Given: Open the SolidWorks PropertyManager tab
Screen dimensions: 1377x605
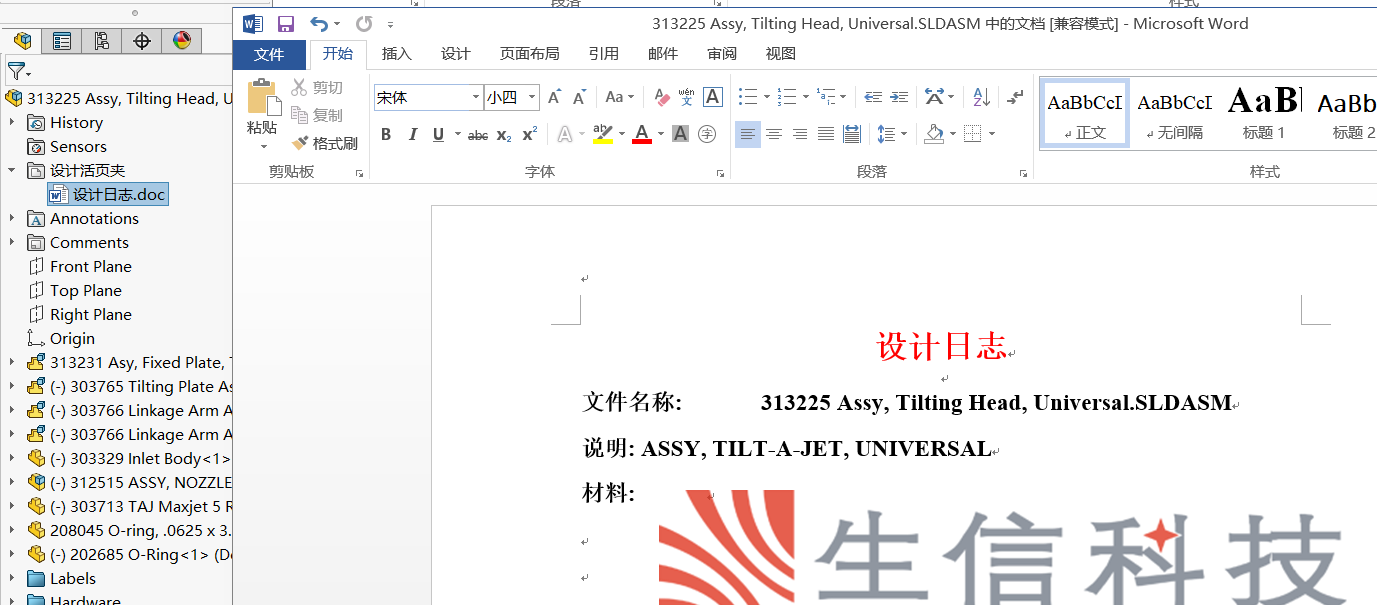Looking at the screenshot, I should [x=62, y=41].
